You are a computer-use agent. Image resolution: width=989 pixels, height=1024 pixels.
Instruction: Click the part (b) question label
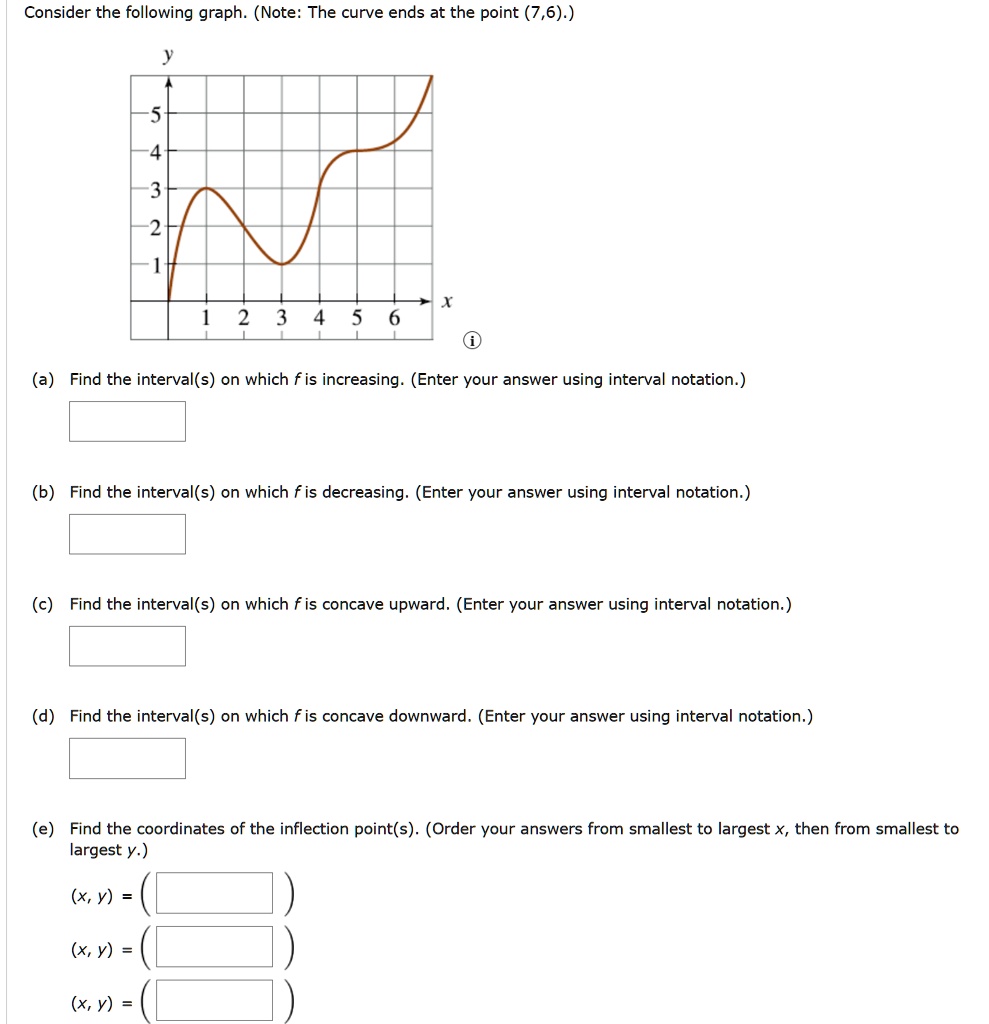43,492
